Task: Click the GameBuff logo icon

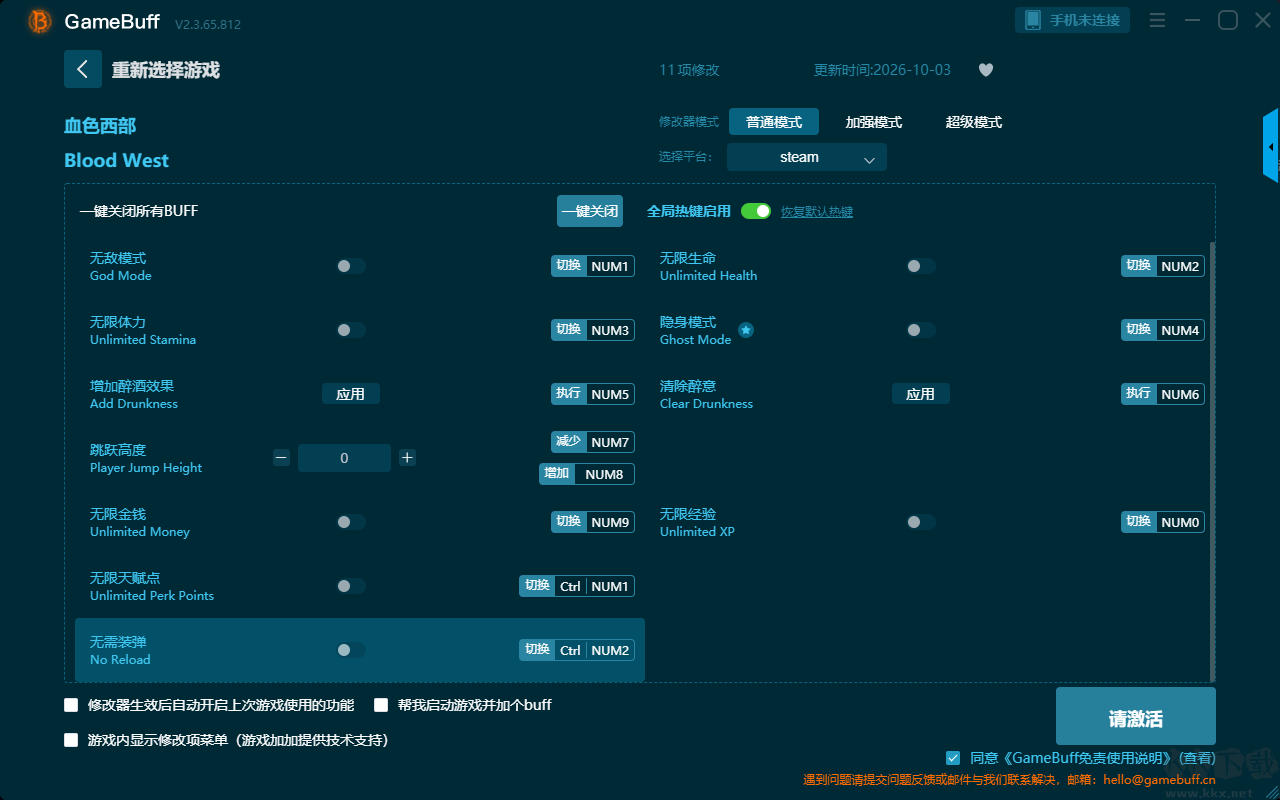Action: tap(40, 21)
